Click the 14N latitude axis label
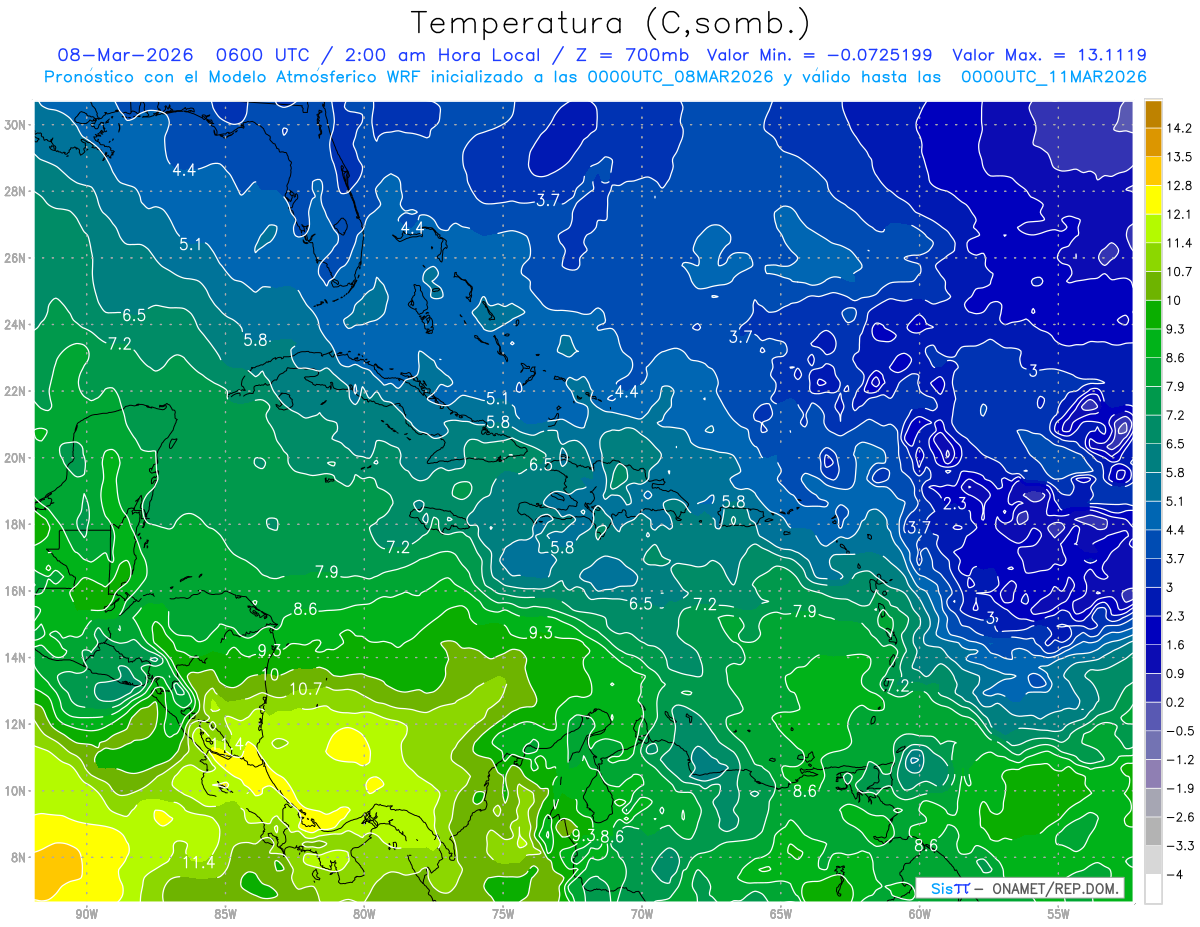 15,658
